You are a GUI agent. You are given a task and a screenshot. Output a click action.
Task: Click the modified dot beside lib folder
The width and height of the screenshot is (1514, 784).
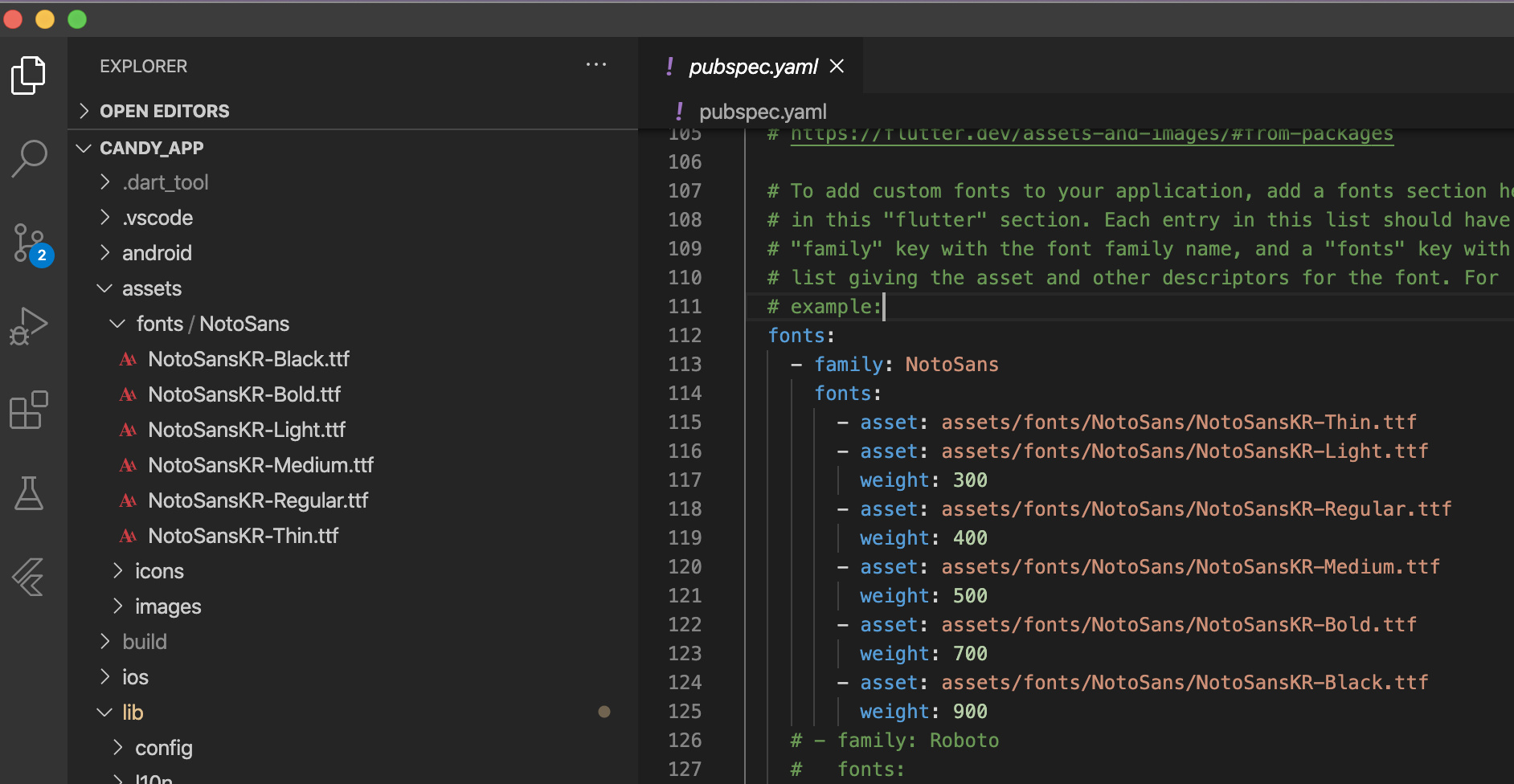tap(604, 712)
